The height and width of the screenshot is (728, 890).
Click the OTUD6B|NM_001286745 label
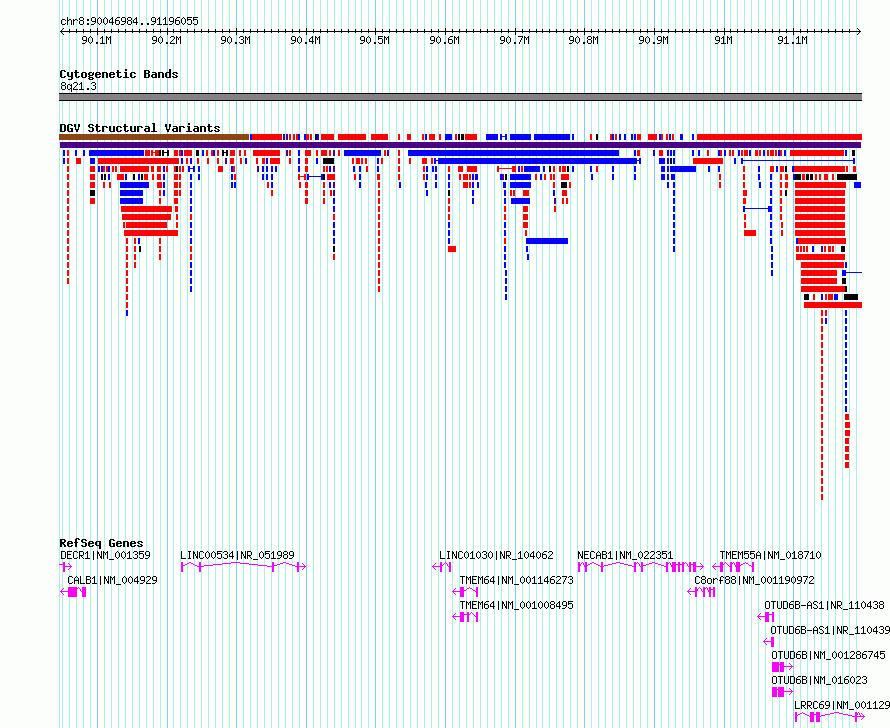coord(828,655)
